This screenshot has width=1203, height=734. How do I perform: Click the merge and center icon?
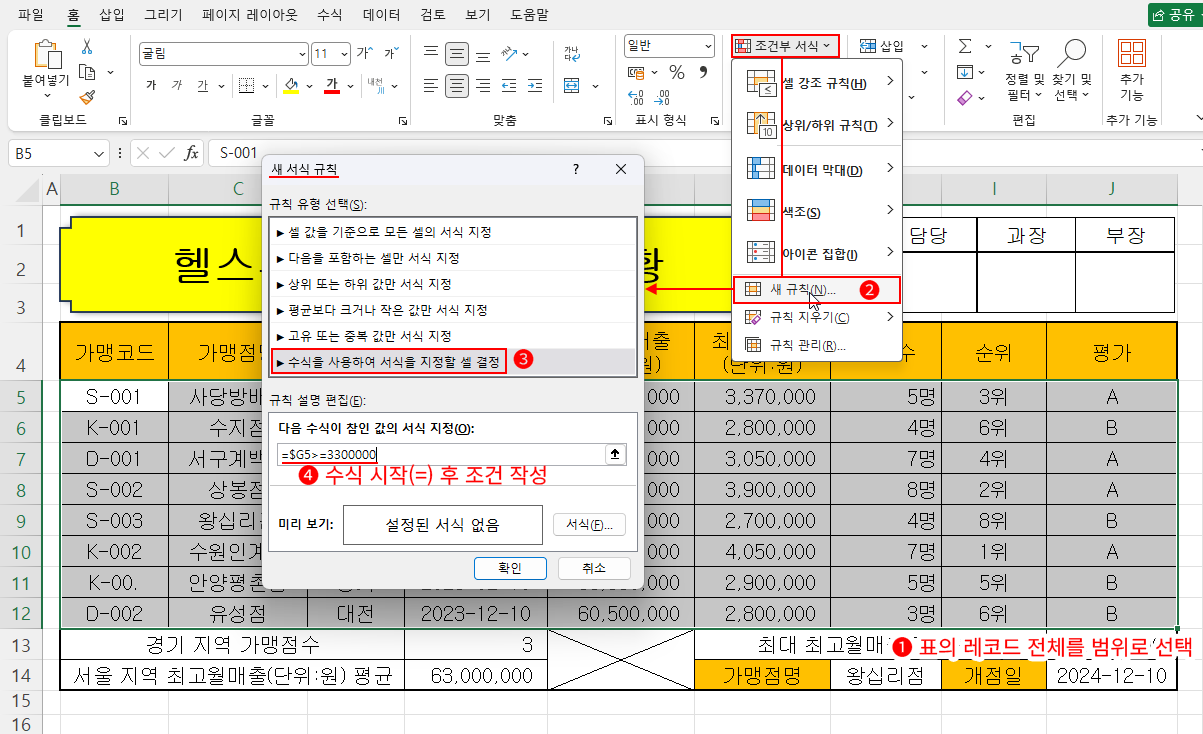pos(571,86)
